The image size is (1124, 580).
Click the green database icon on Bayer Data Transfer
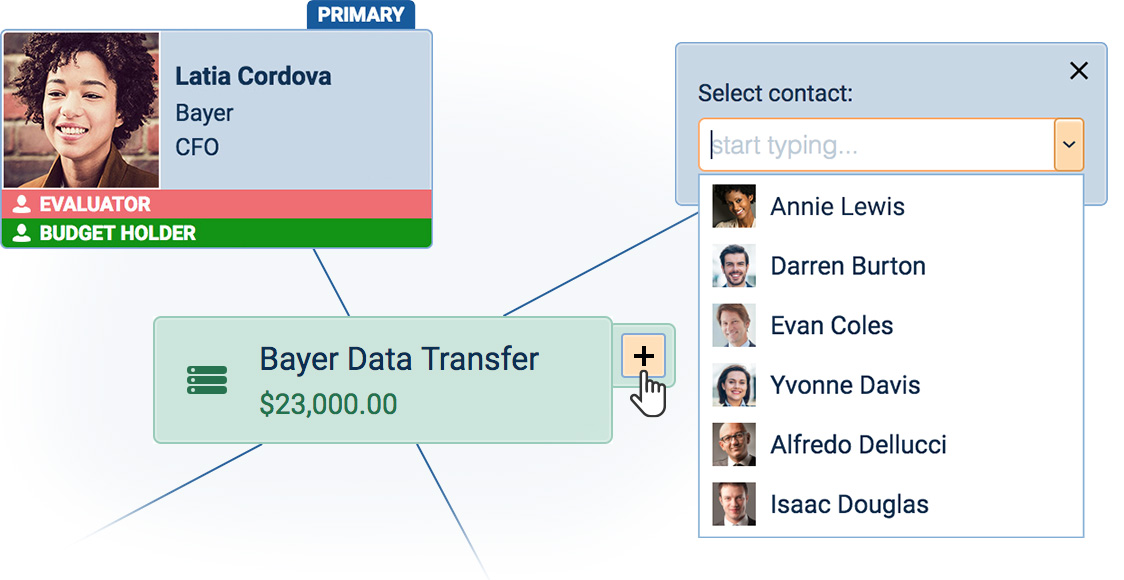[x=207, y=379]
